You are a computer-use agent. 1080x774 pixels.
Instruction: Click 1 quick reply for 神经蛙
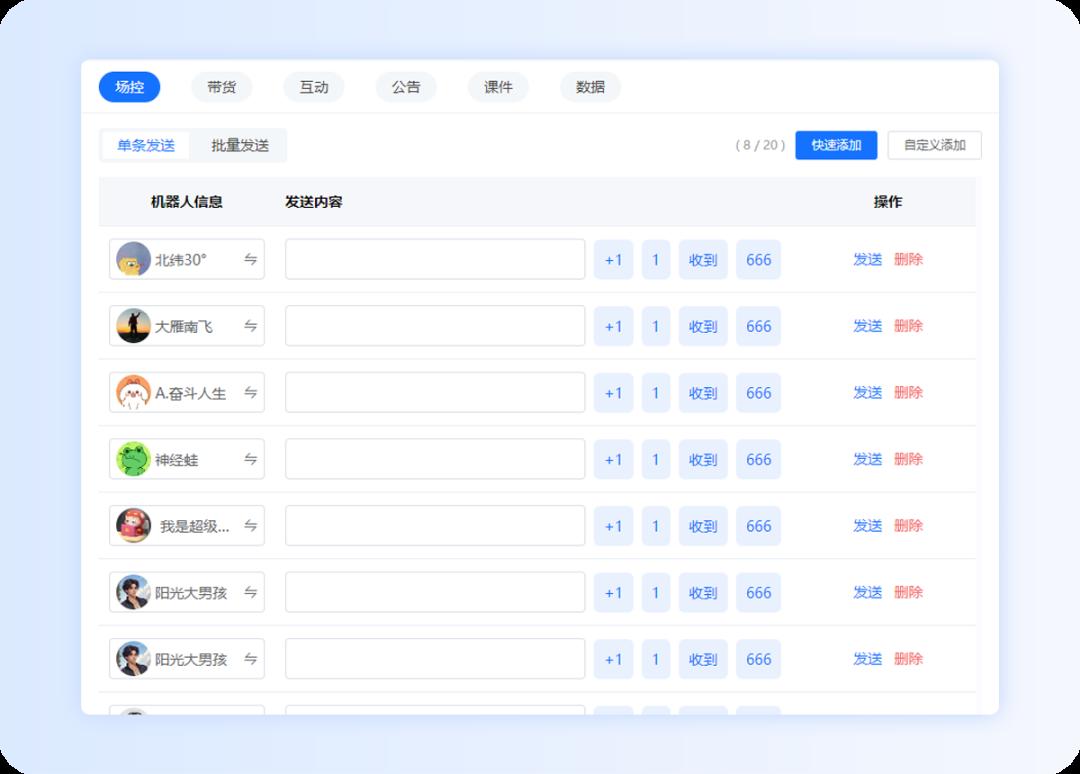pos(656,459)
